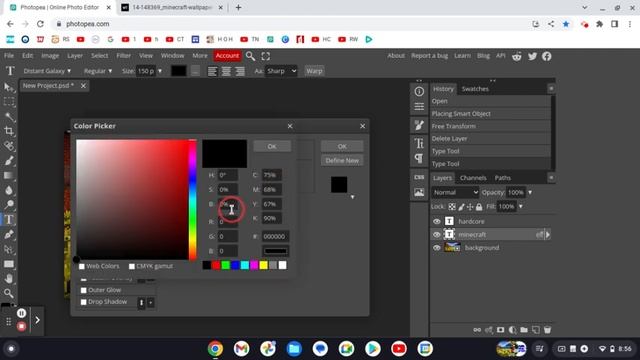Pick the red preset color swatch
The width and height of the screenshot is (640, 360).
[216, 265]
